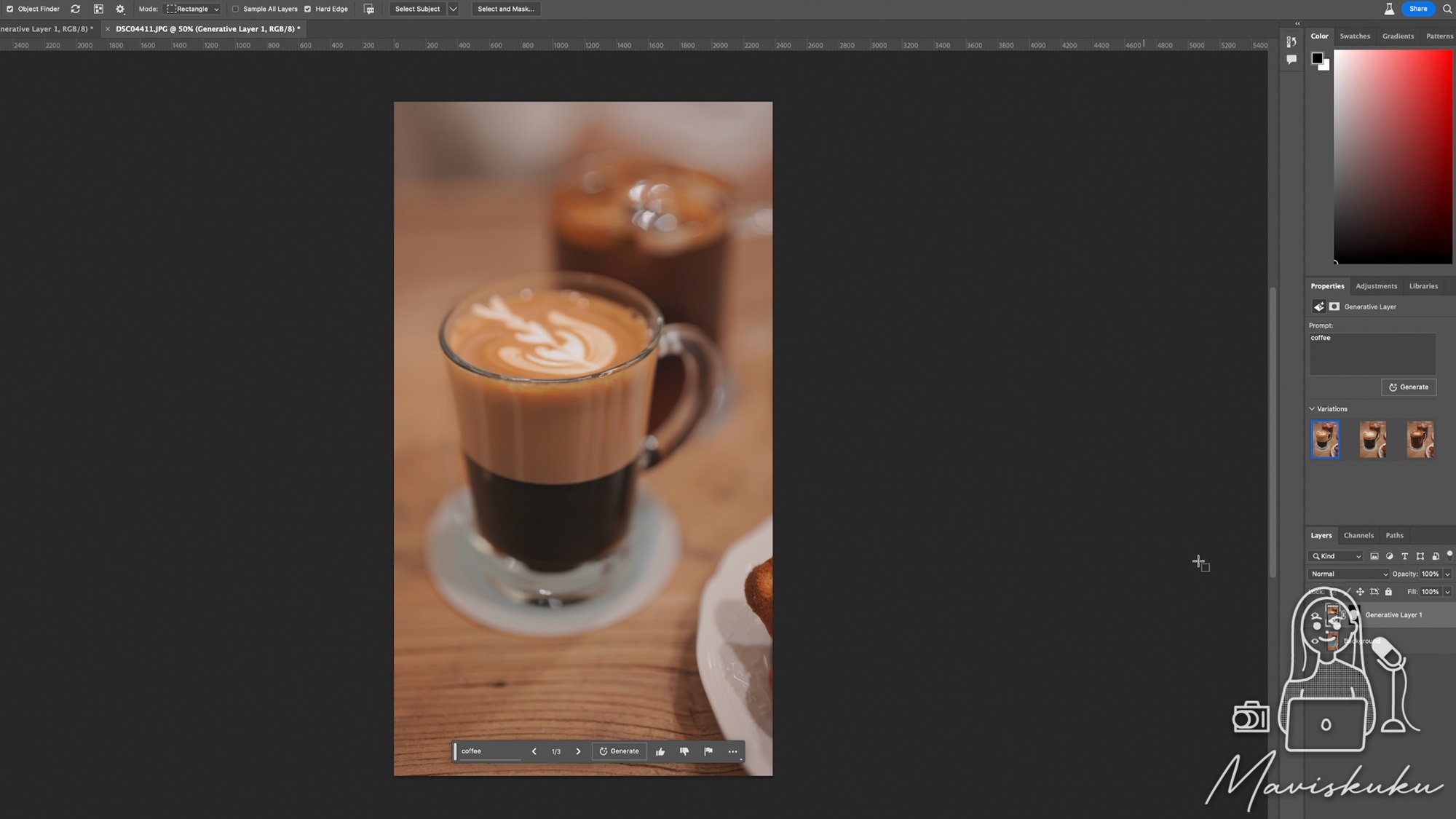The height and width of the screenshot is (819, 1456).
Task: Select the second variation thumbnail
Action: (1373, 440)
